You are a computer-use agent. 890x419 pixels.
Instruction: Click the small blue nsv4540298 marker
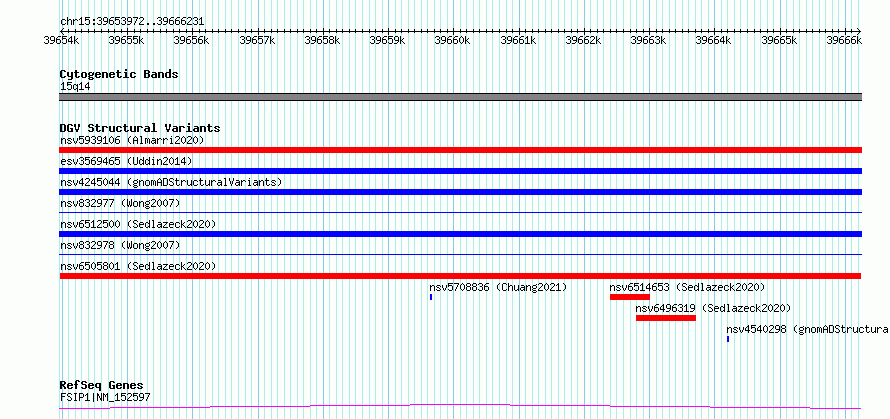pyautogui.click(x=728, y=339)
